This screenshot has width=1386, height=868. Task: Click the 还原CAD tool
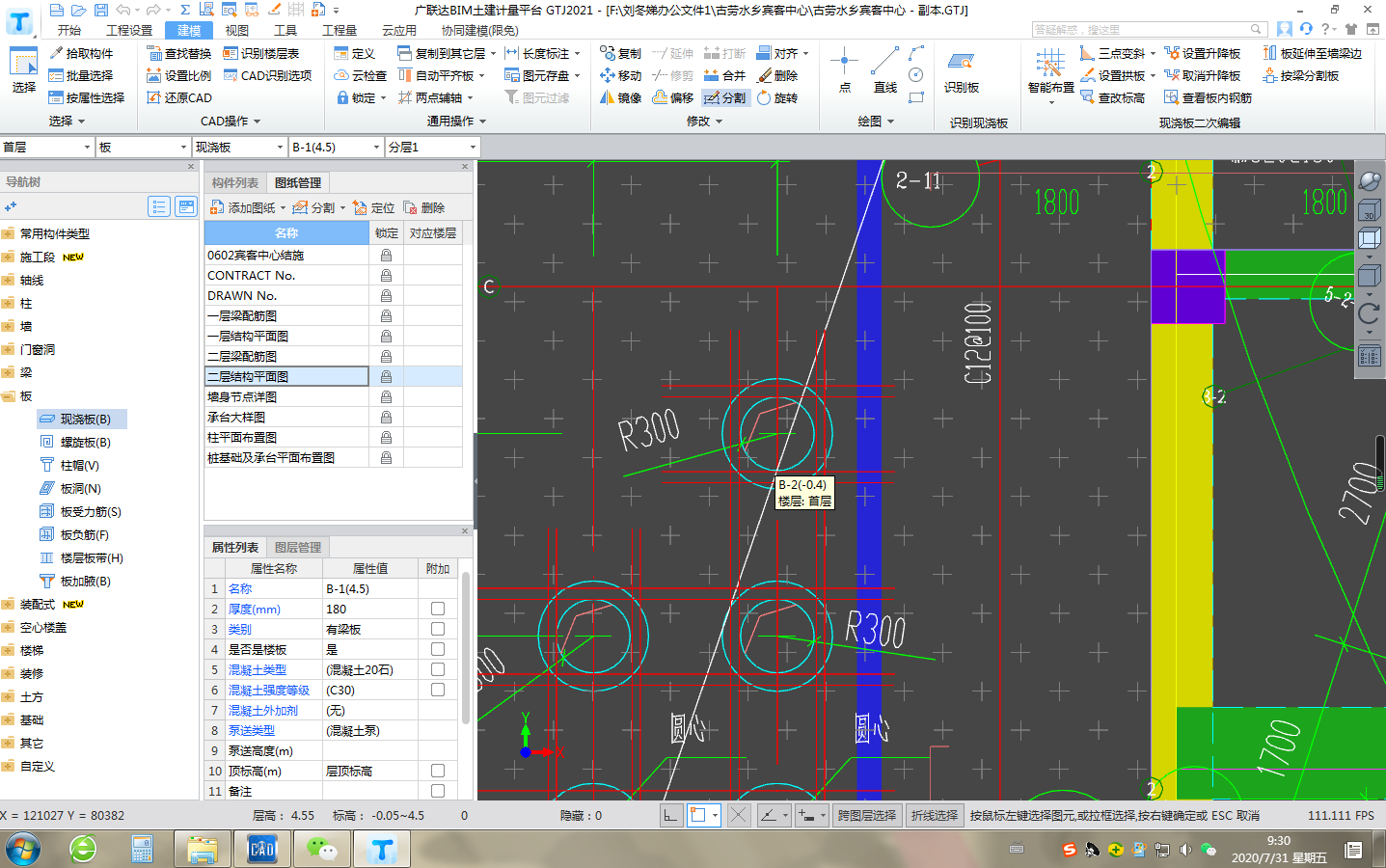(x=179, y=97)
